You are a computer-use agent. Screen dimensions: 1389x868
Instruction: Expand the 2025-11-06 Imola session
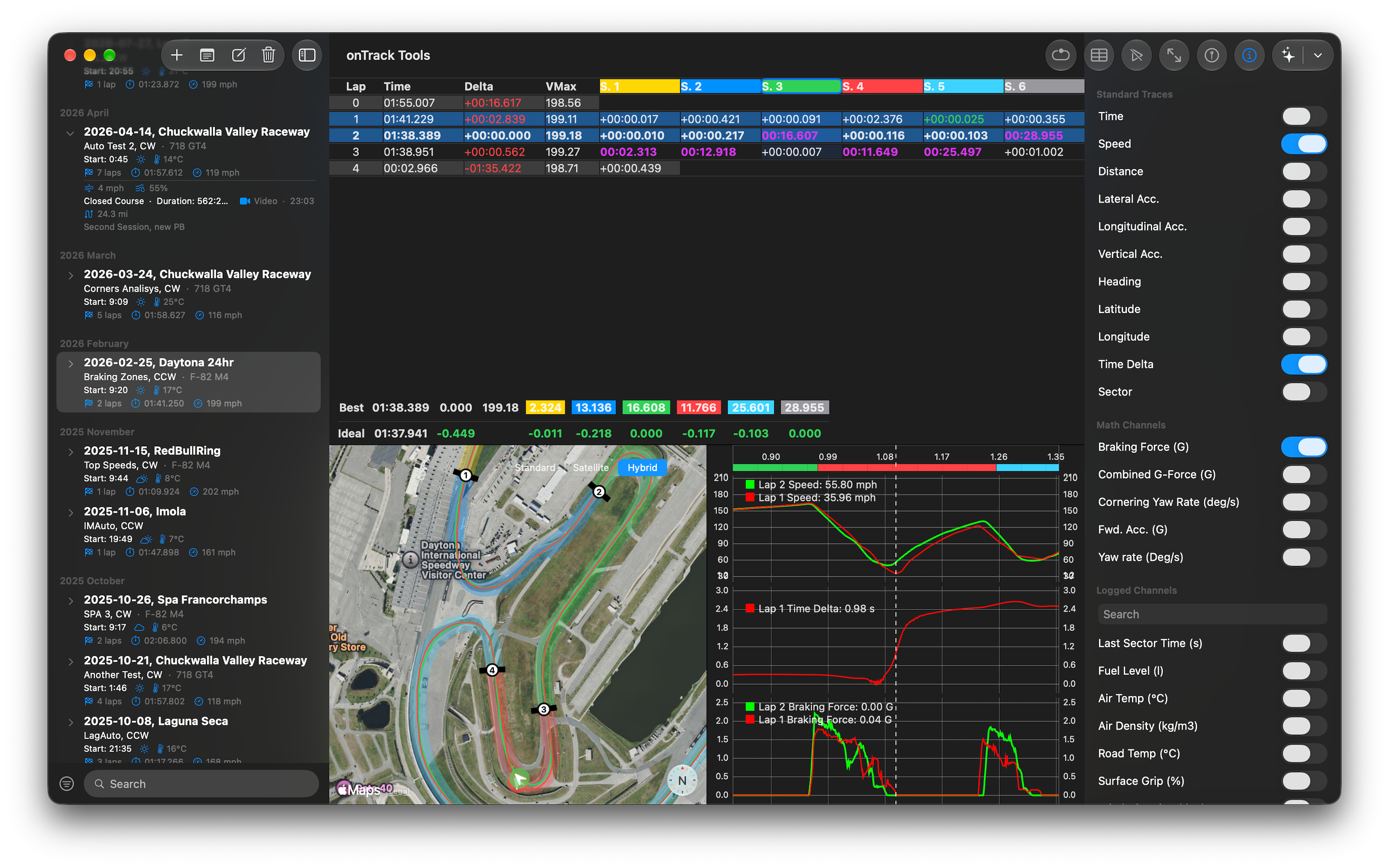(70, 513)
